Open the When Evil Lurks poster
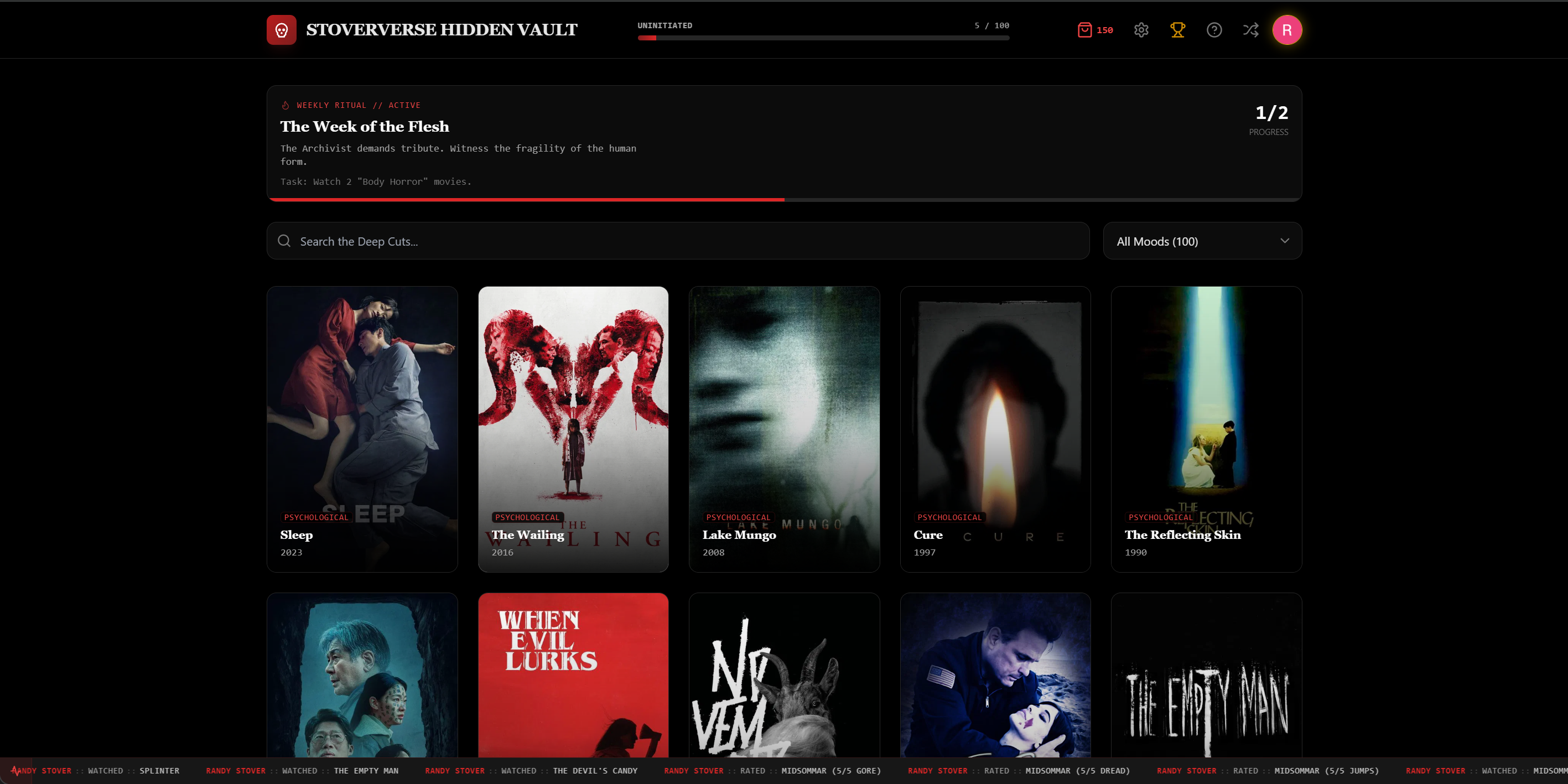This screenshot has width=1568, height=784. (x=573, y=675)
